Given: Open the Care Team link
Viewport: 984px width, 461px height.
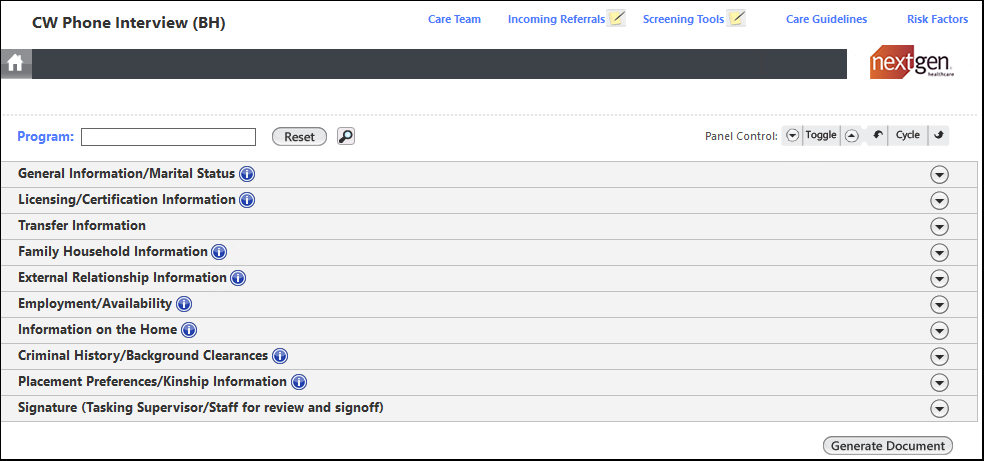Looking at the screenshot, I should (454, 19).
